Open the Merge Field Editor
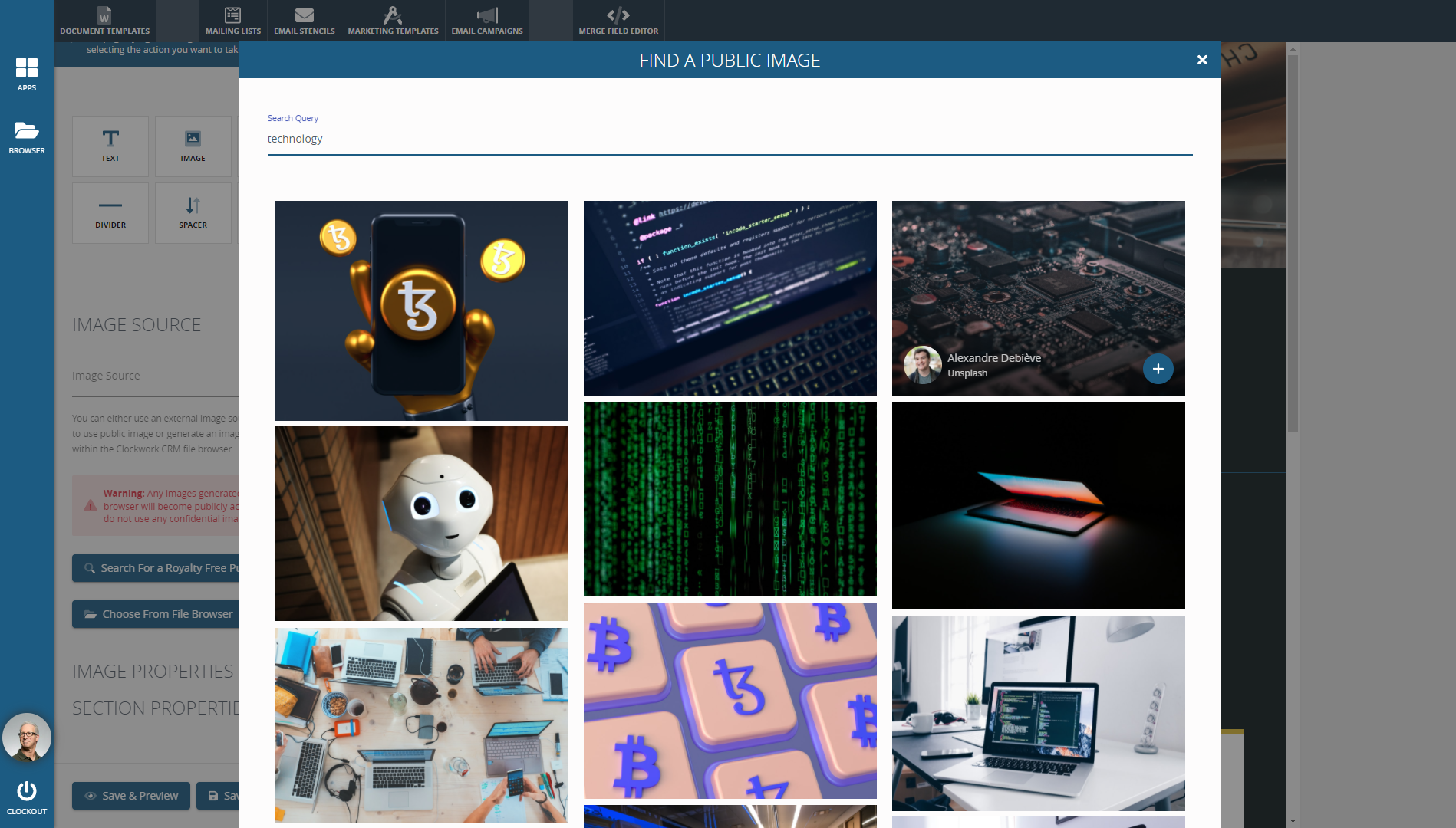Screen dimensions: 1456x828 pyautogui.click(x=618, y=21)
